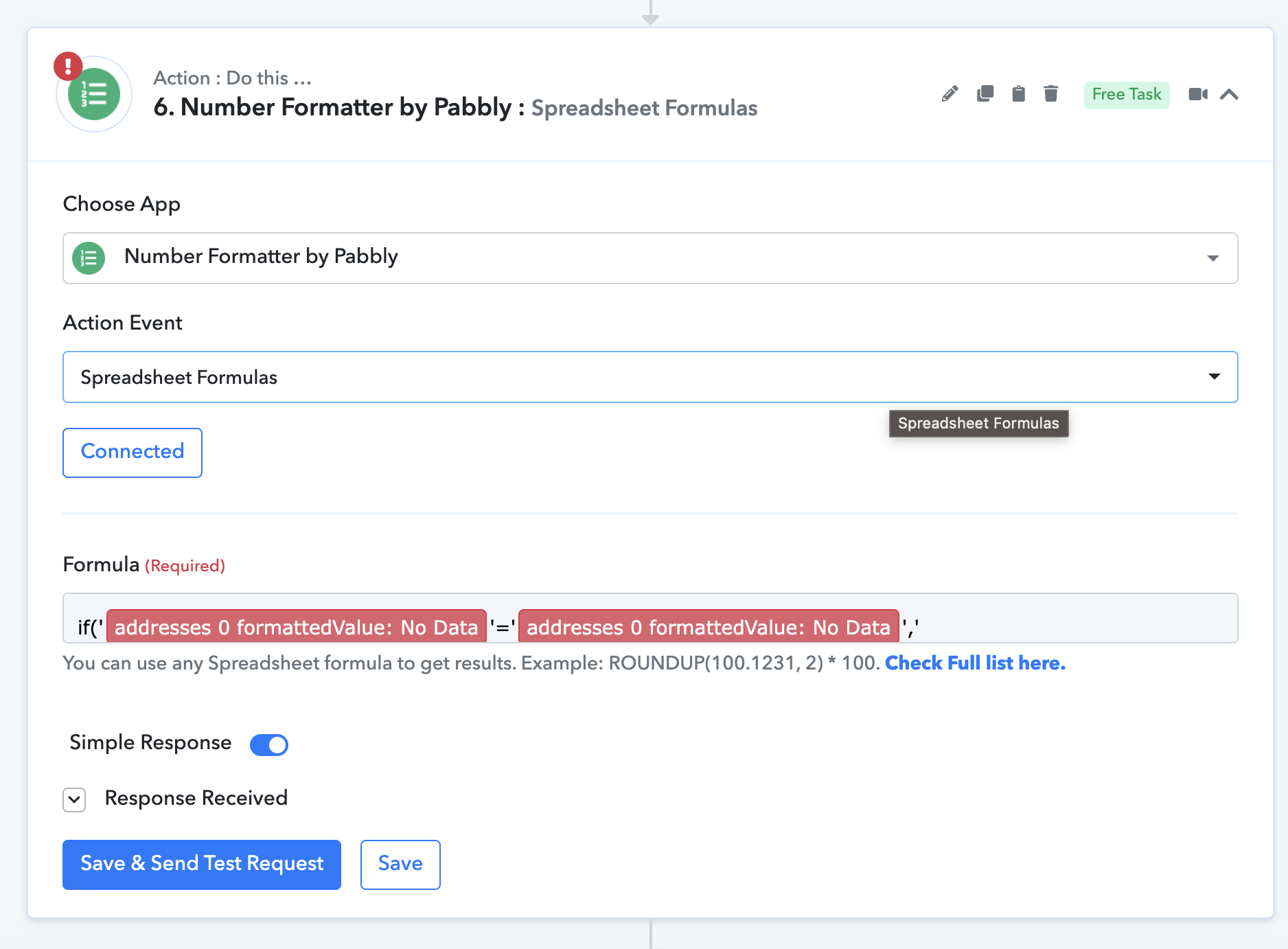Click the Save button

tap(400, 865)
